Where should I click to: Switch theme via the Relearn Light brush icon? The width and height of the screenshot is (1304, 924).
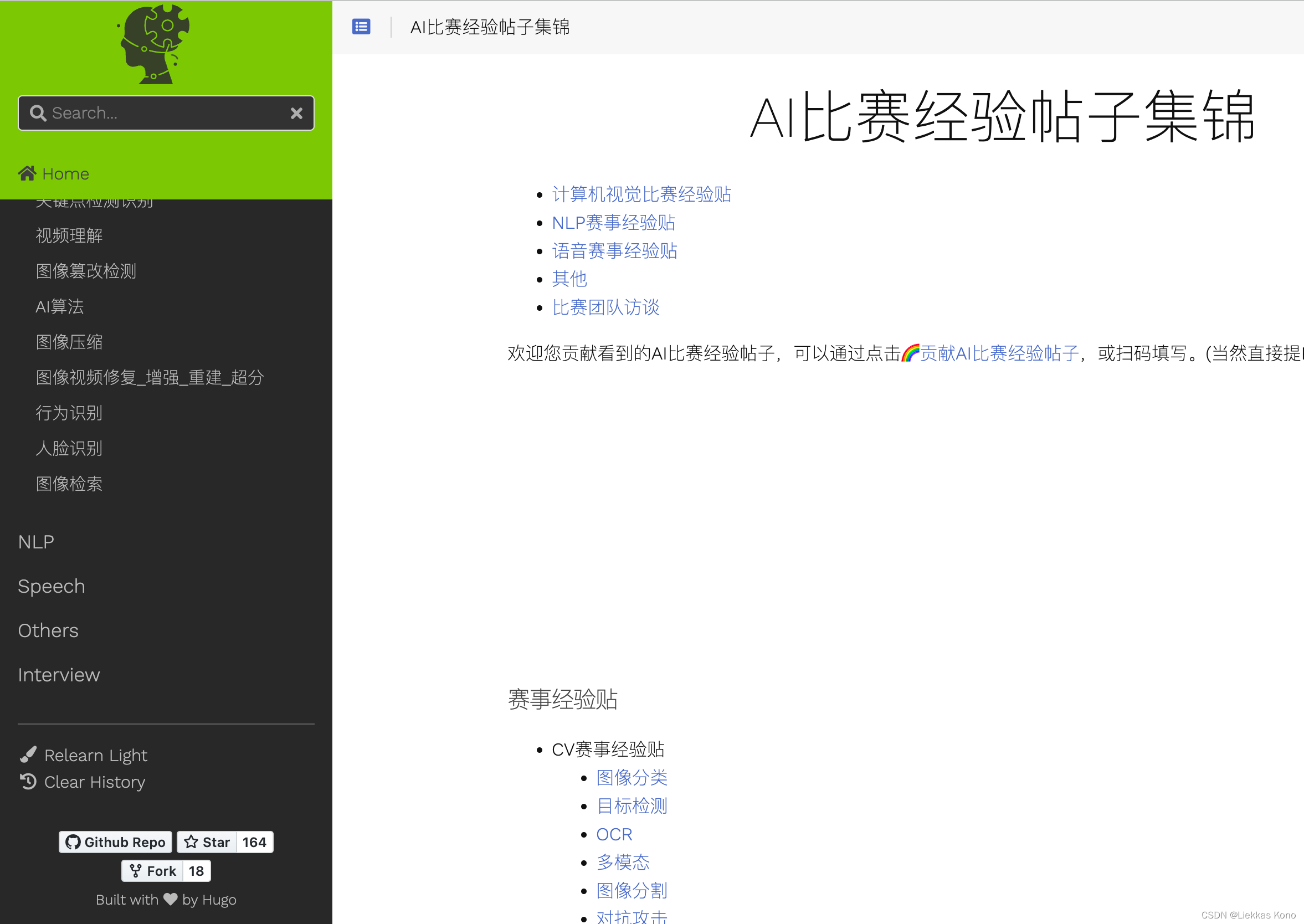pos(28,754)
